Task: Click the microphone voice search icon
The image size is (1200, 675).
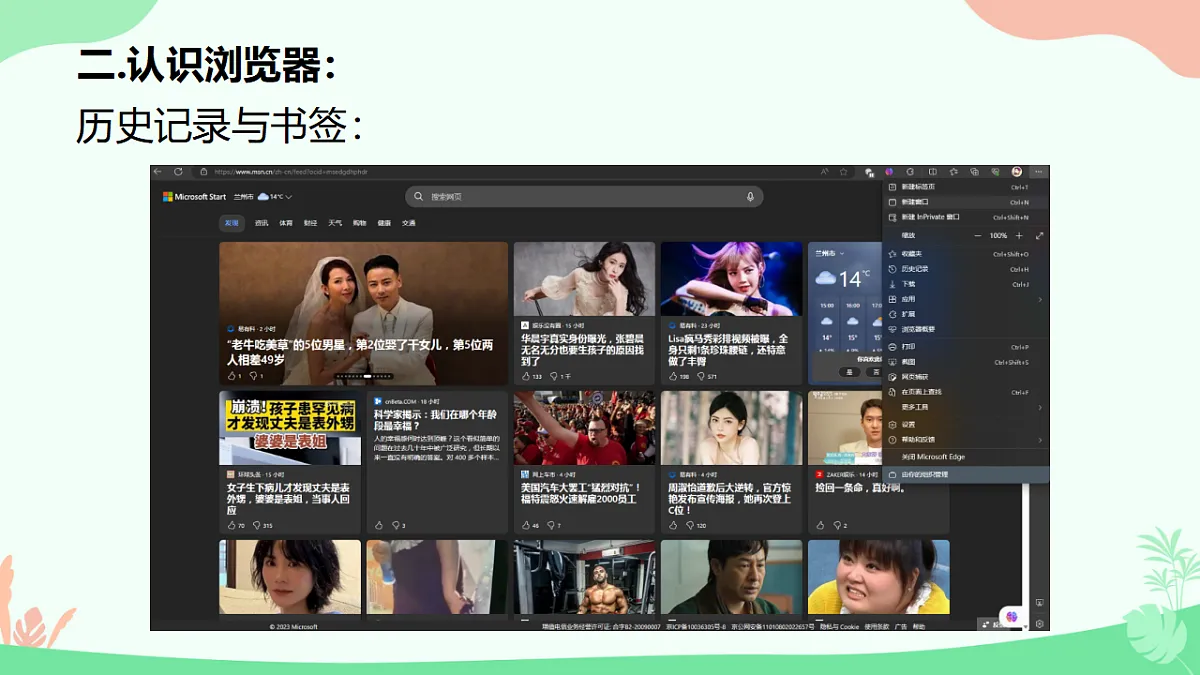Action: click(x=750, y=197)
